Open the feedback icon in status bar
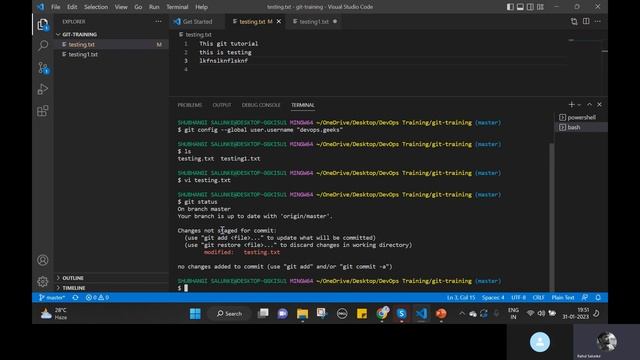This screenshot has width=640, height=360. (x=585, y=298)
